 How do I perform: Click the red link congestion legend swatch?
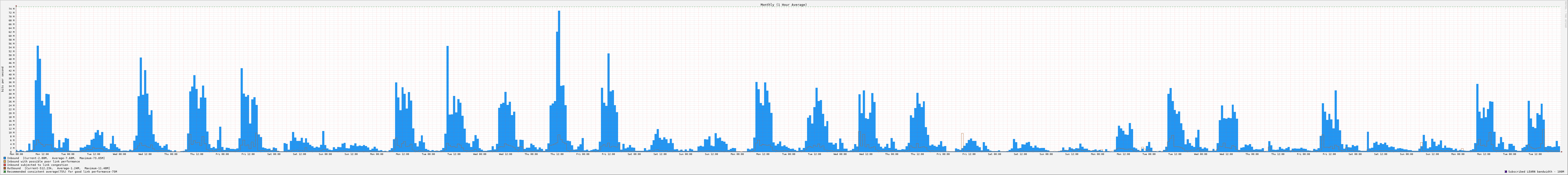pos(5,165)
